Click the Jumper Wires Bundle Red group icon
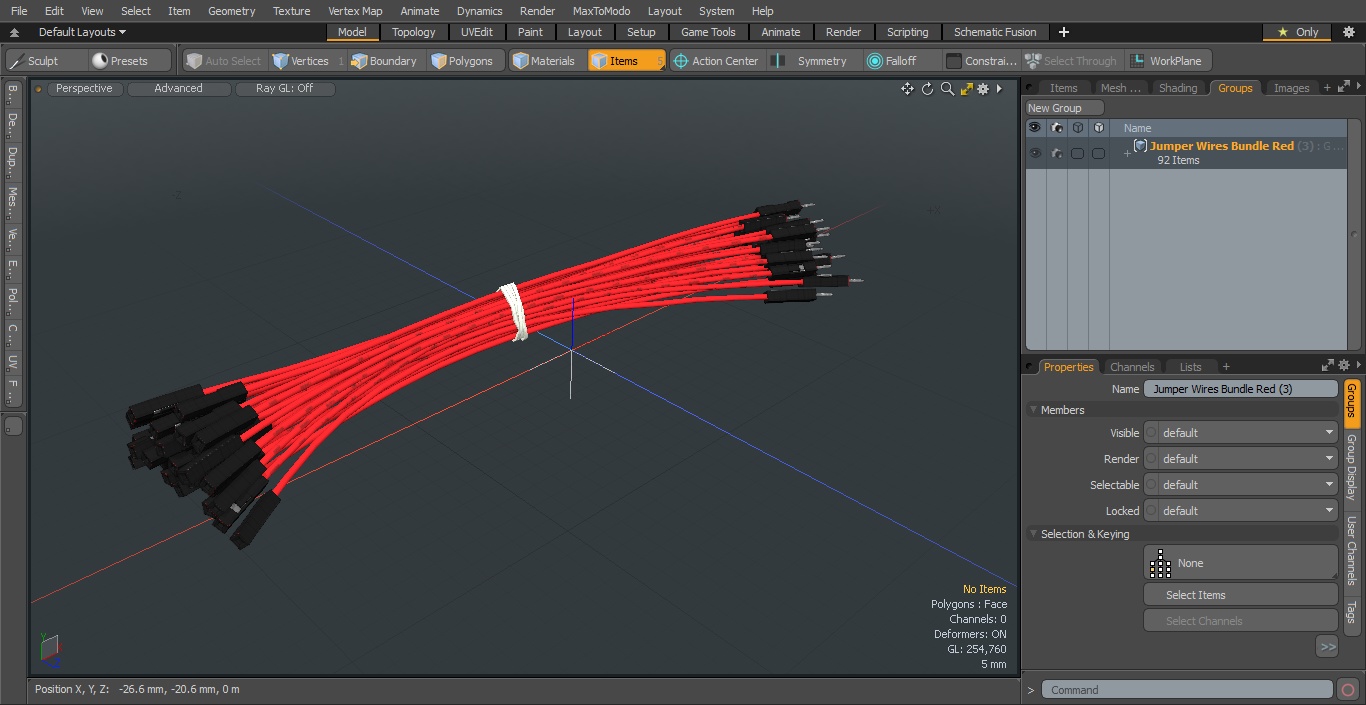1366x705 pixels. (x=1140, y=146)
